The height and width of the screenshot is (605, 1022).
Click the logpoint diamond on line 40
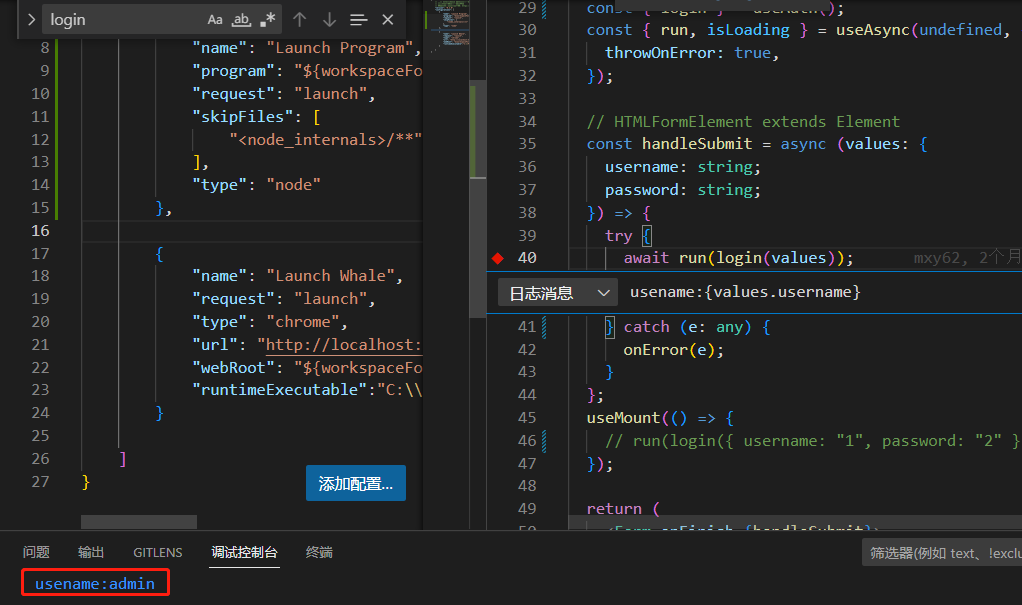click(498, 258)
